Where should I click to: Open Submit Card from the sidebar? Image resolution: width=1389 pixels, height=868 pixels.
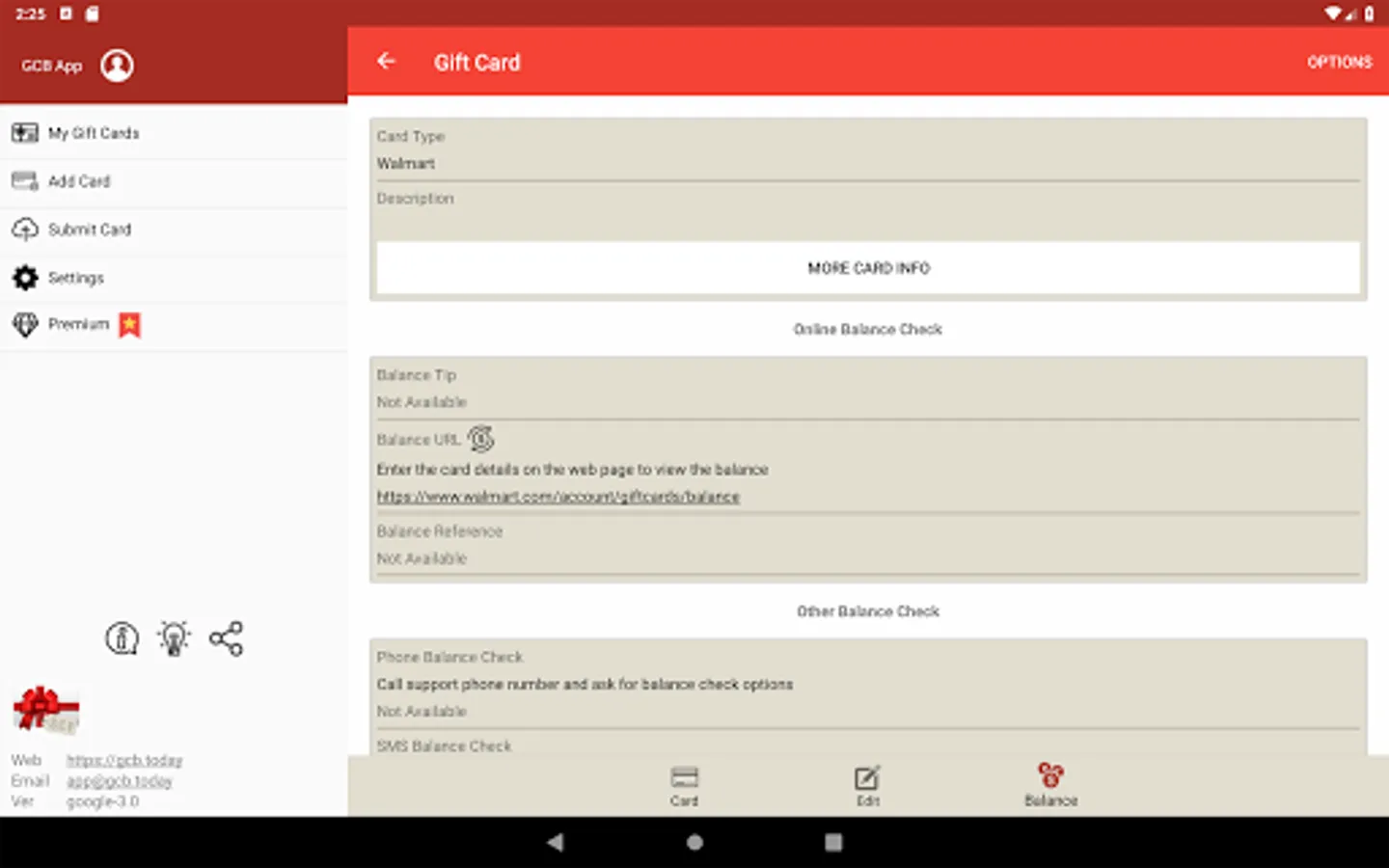click(174, 230)
